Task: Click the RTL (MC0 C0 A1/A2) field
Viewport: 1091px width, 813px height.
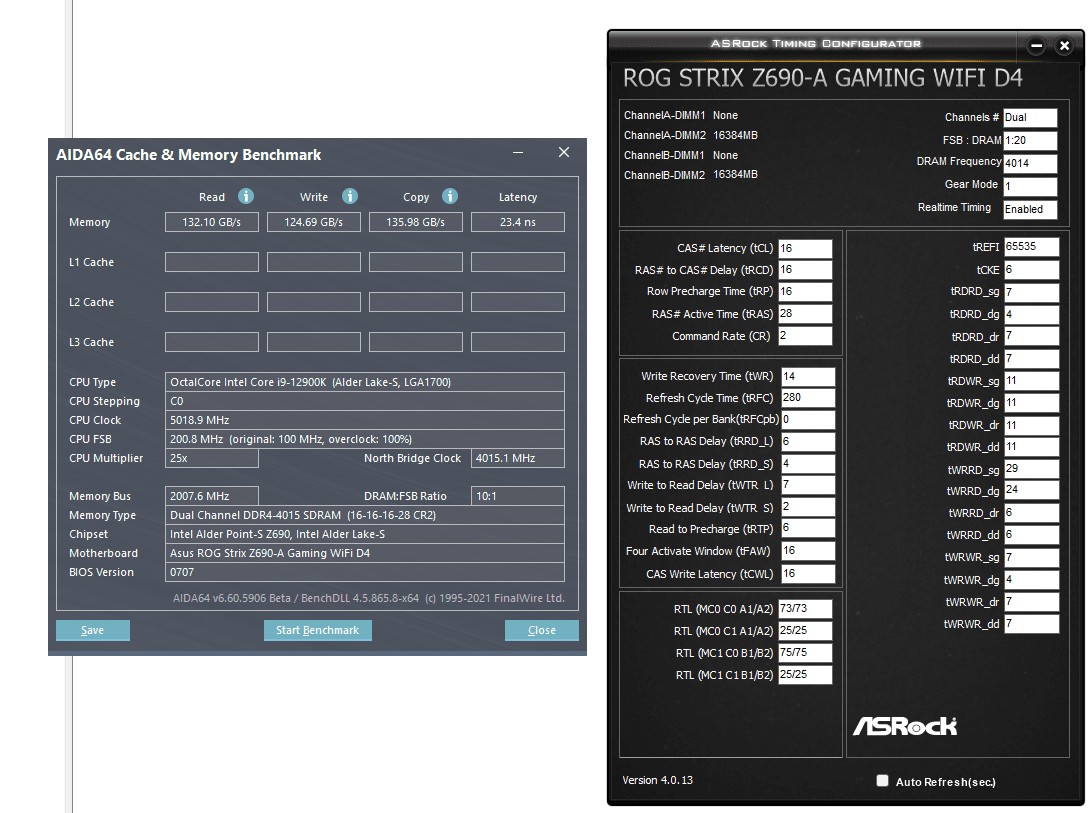Action: (x=805, y=609)
